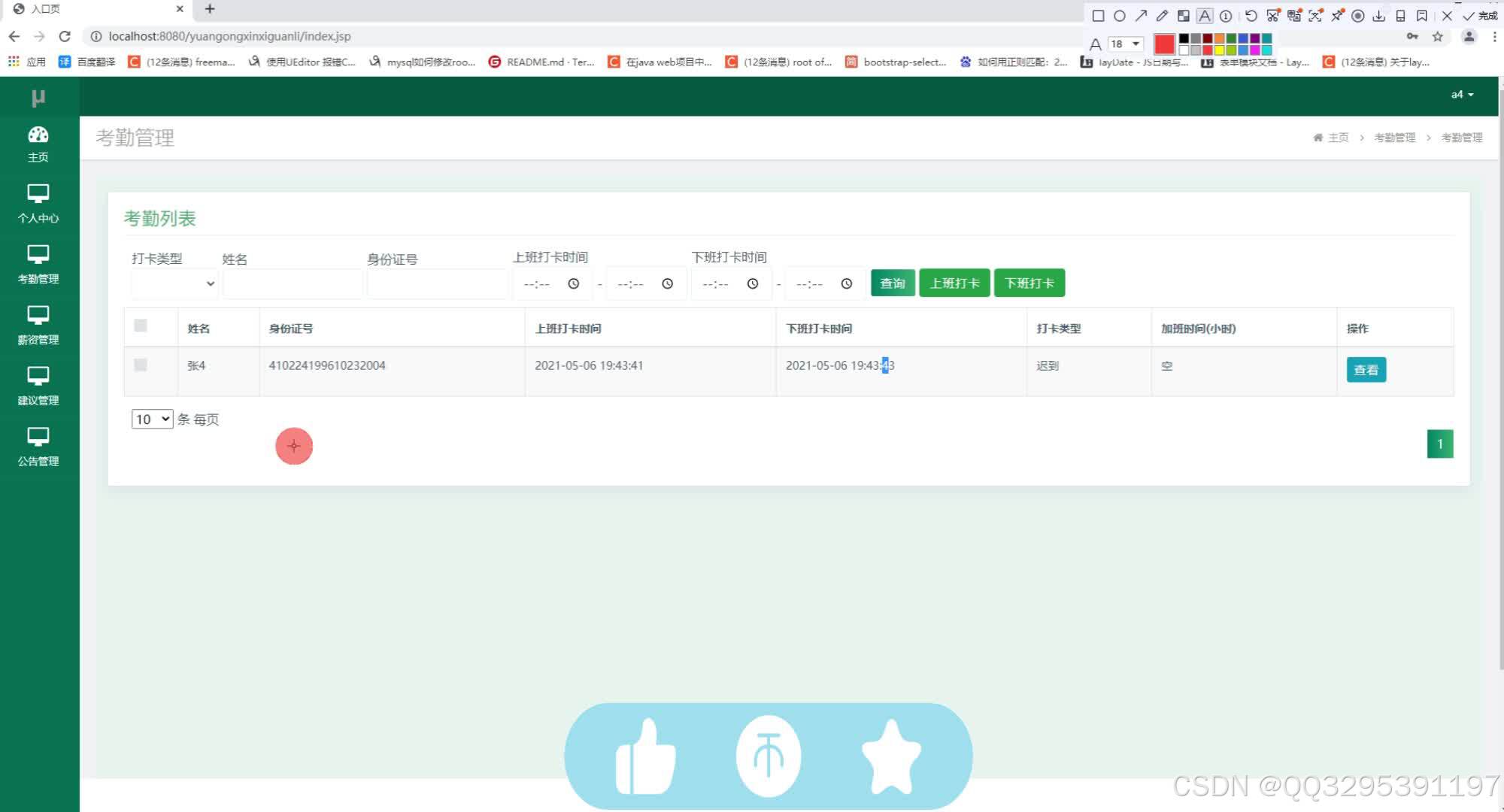
Task: Open 薪资管理 in the sidebar
Action: point(38,326)
